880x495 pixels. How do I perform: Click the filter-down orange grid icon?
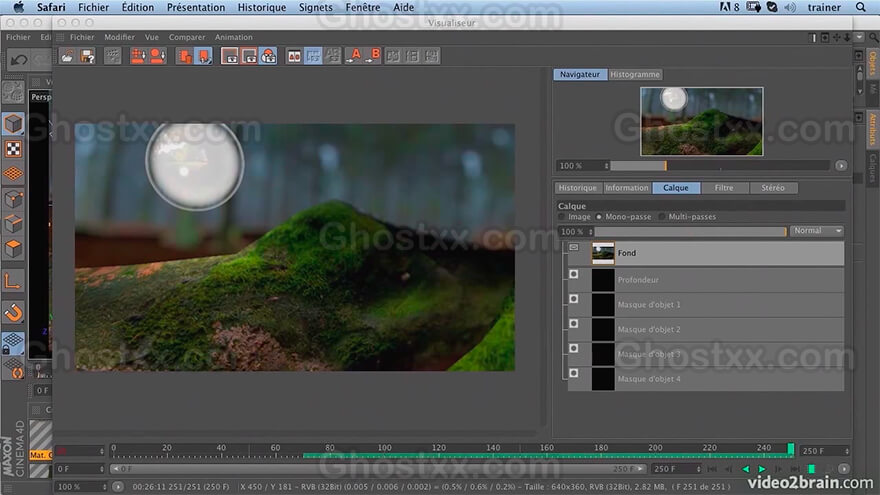138,56
